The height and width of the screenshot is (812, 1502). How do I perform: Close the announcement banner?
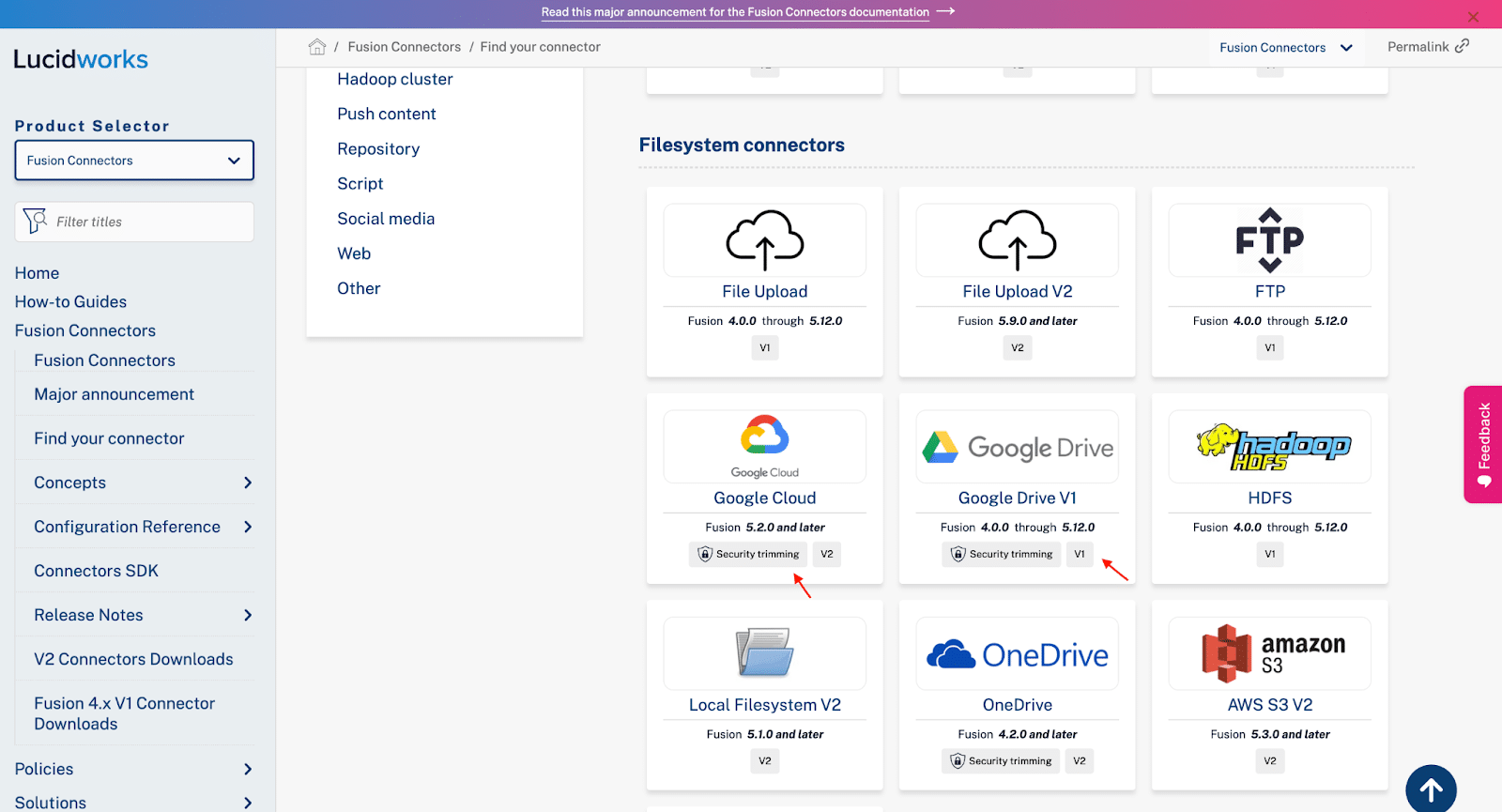1473,16
